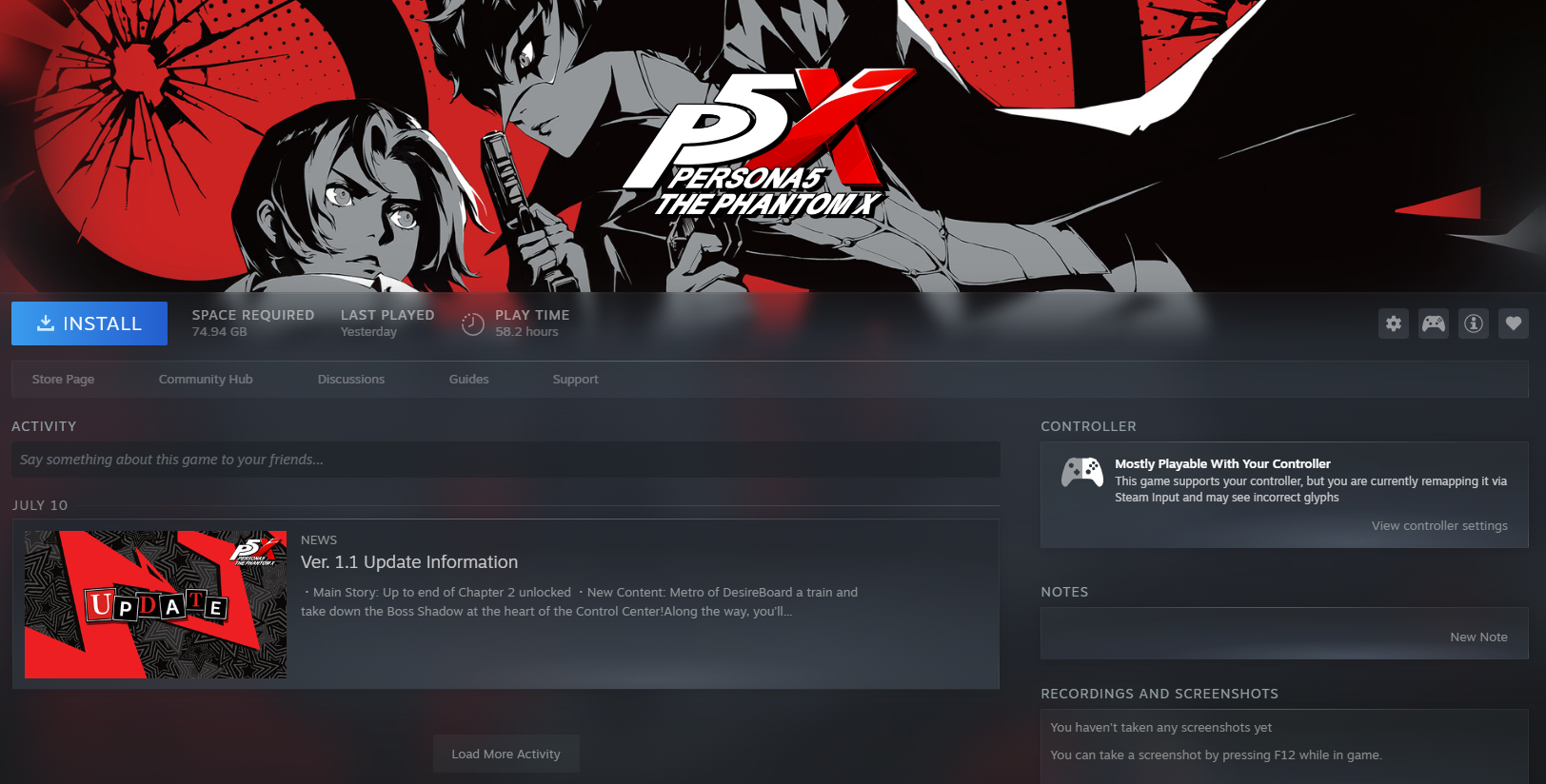1546x784 pixels.
Task: Create a New Note
Action: point(1478,637)
